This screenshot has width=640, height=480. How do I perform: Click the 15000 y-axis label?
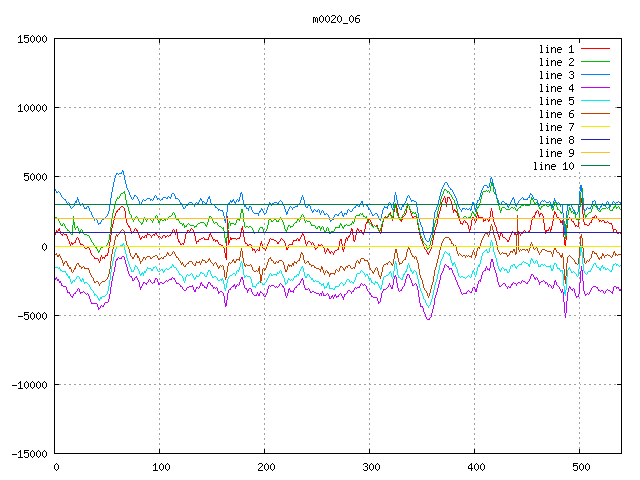pyautogui.click(x=28, y=39)
